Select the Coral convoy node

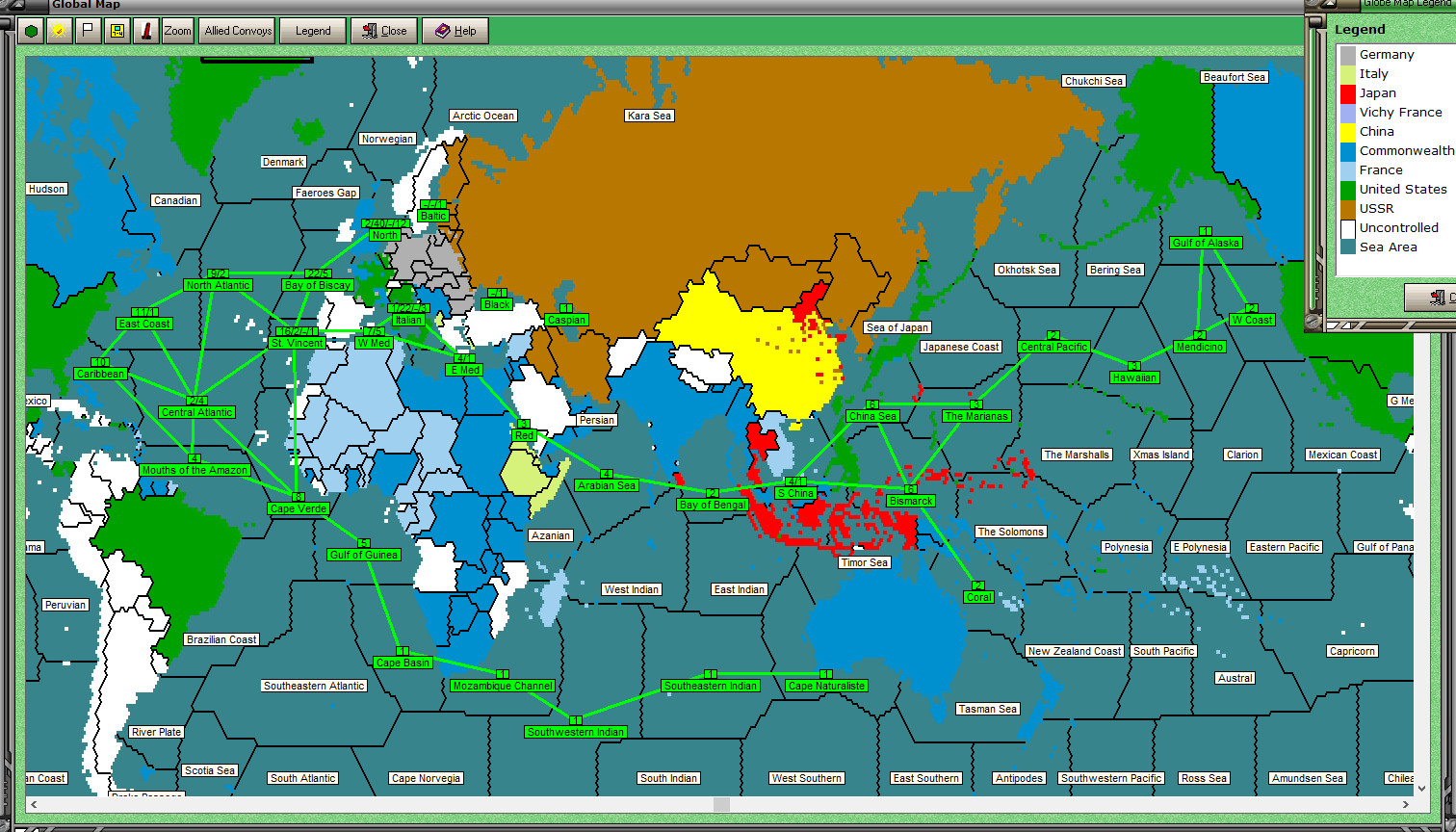(x=978, y=597)
